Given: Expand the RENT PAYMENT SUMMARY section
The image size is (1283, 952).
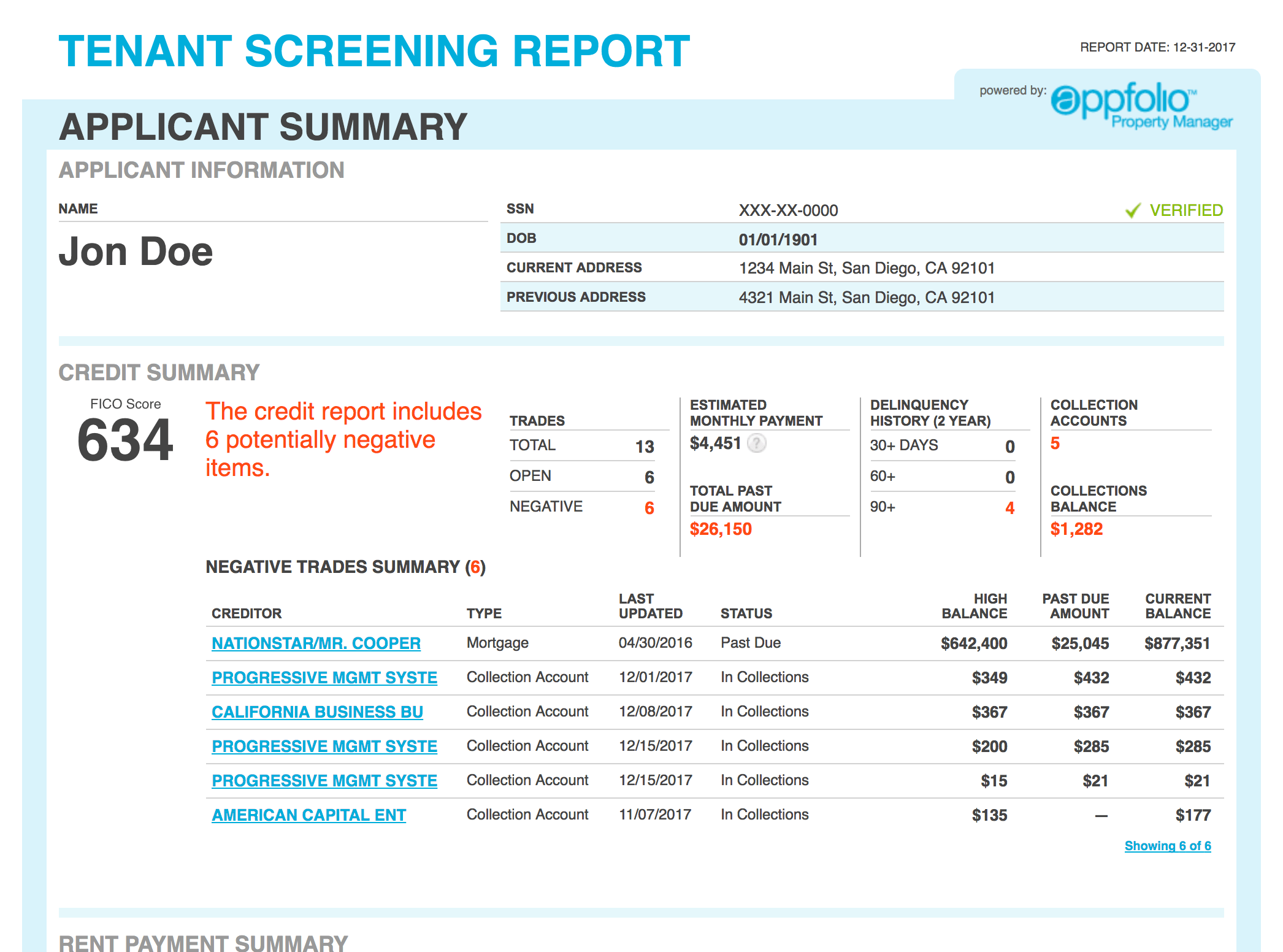Looking at the screenshot, I should (x=203, y=943).
